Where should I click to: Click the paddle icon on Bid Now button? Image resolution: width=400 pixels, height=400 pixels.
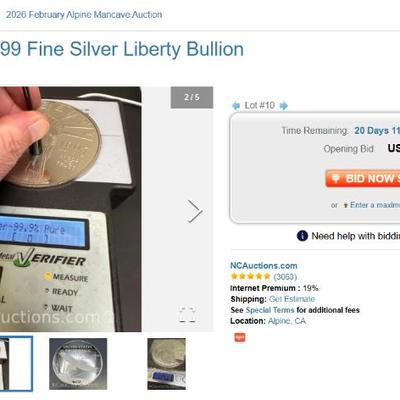336,178
